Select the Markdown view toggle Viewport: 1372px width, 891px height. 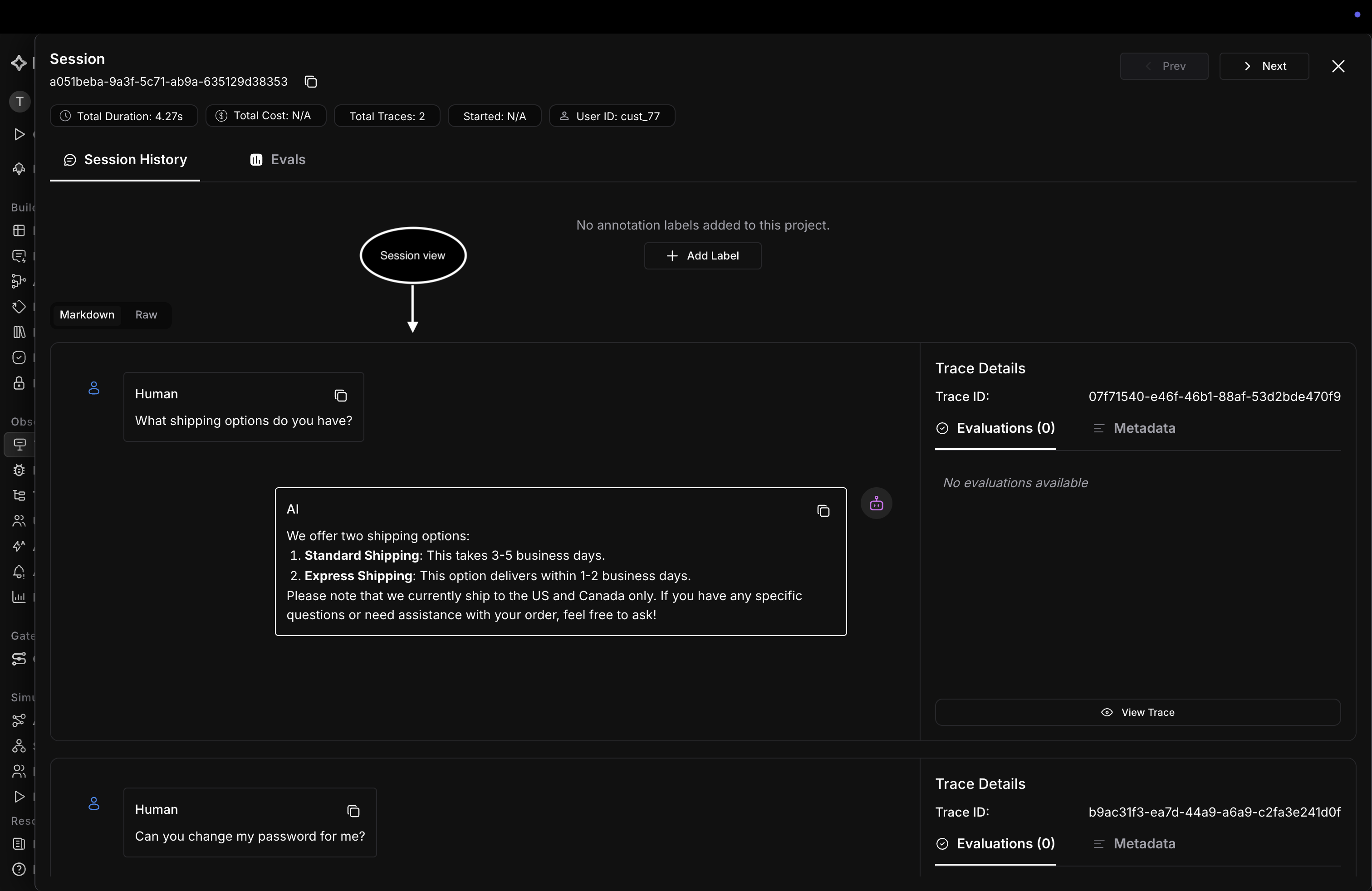click(87, 315)
